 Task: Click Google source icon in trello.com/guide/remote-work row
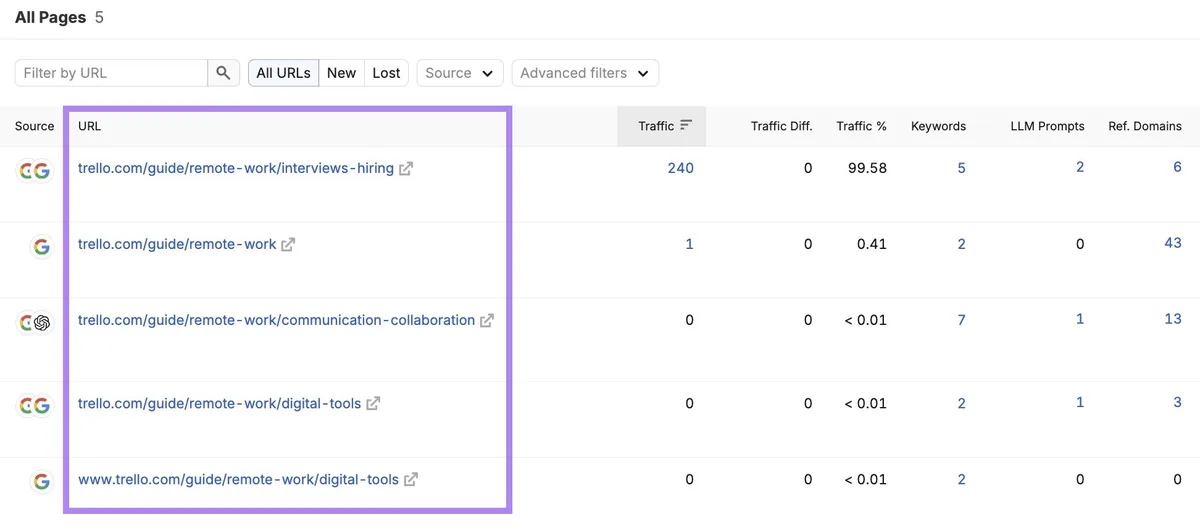pyautogui.click(x=41, y=246)
